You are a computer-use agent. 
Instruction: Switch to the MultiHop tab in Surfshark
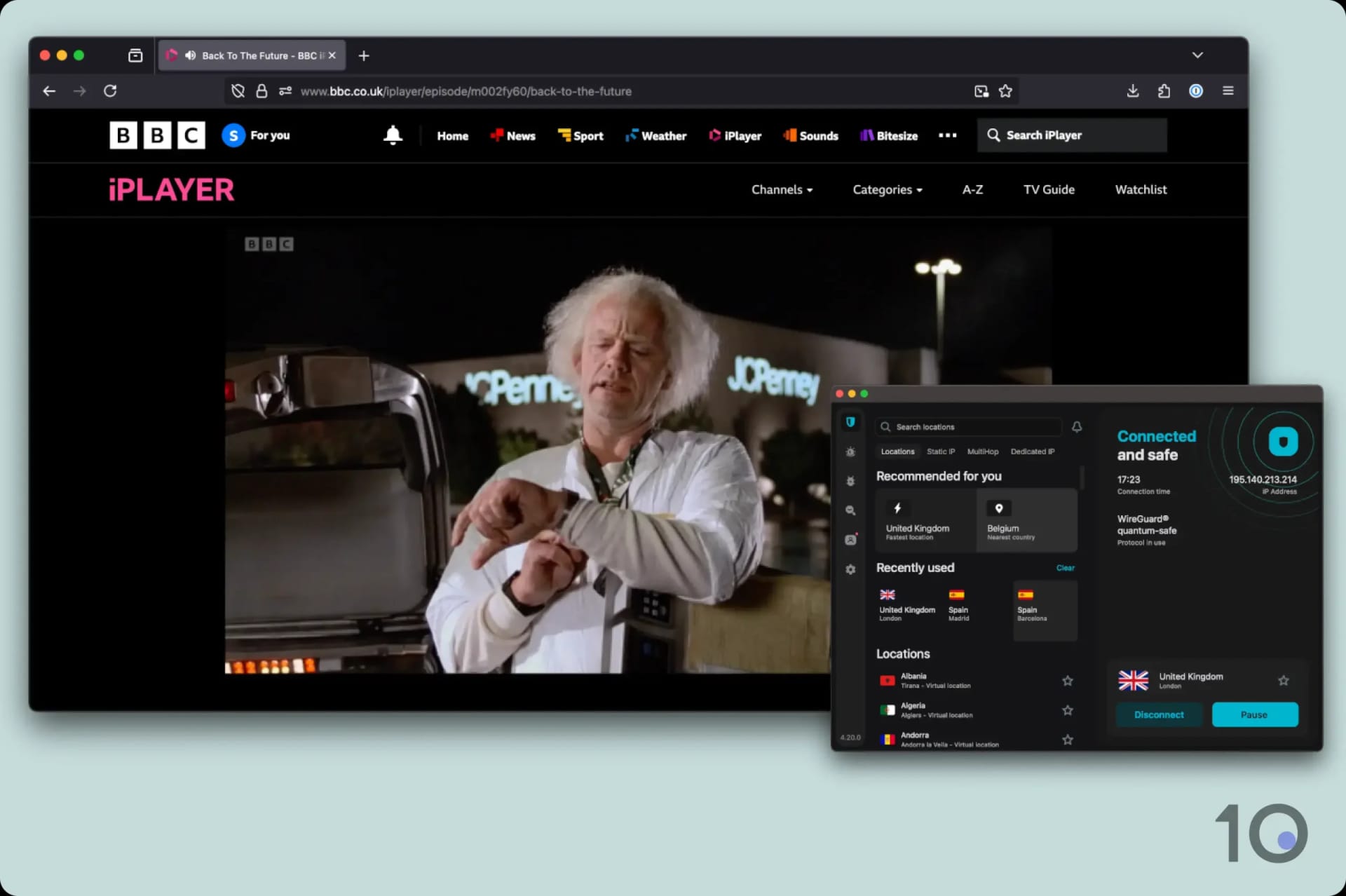coord(983,452)
